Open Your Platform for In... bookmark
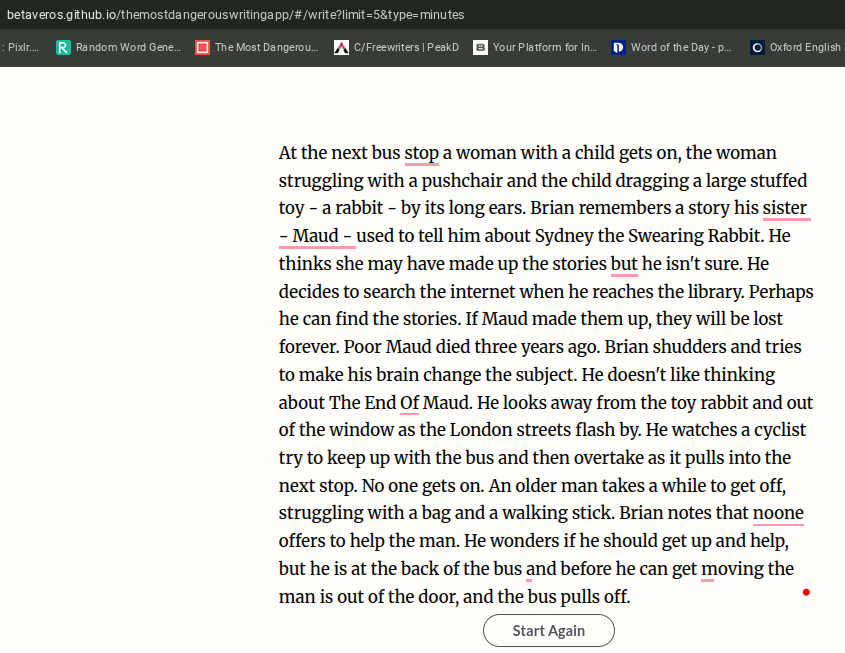Screen dimensions: 845x653 [x=535, y=47]
